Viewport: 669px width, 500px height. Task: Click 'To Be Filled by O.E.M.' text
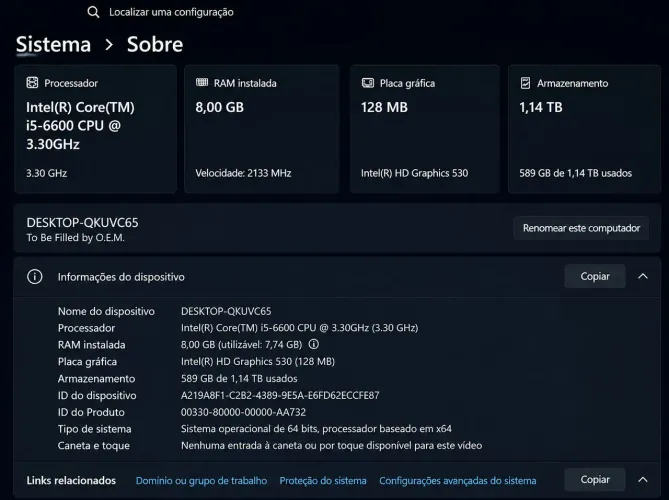pyautogui.click(x=76, y=238)
